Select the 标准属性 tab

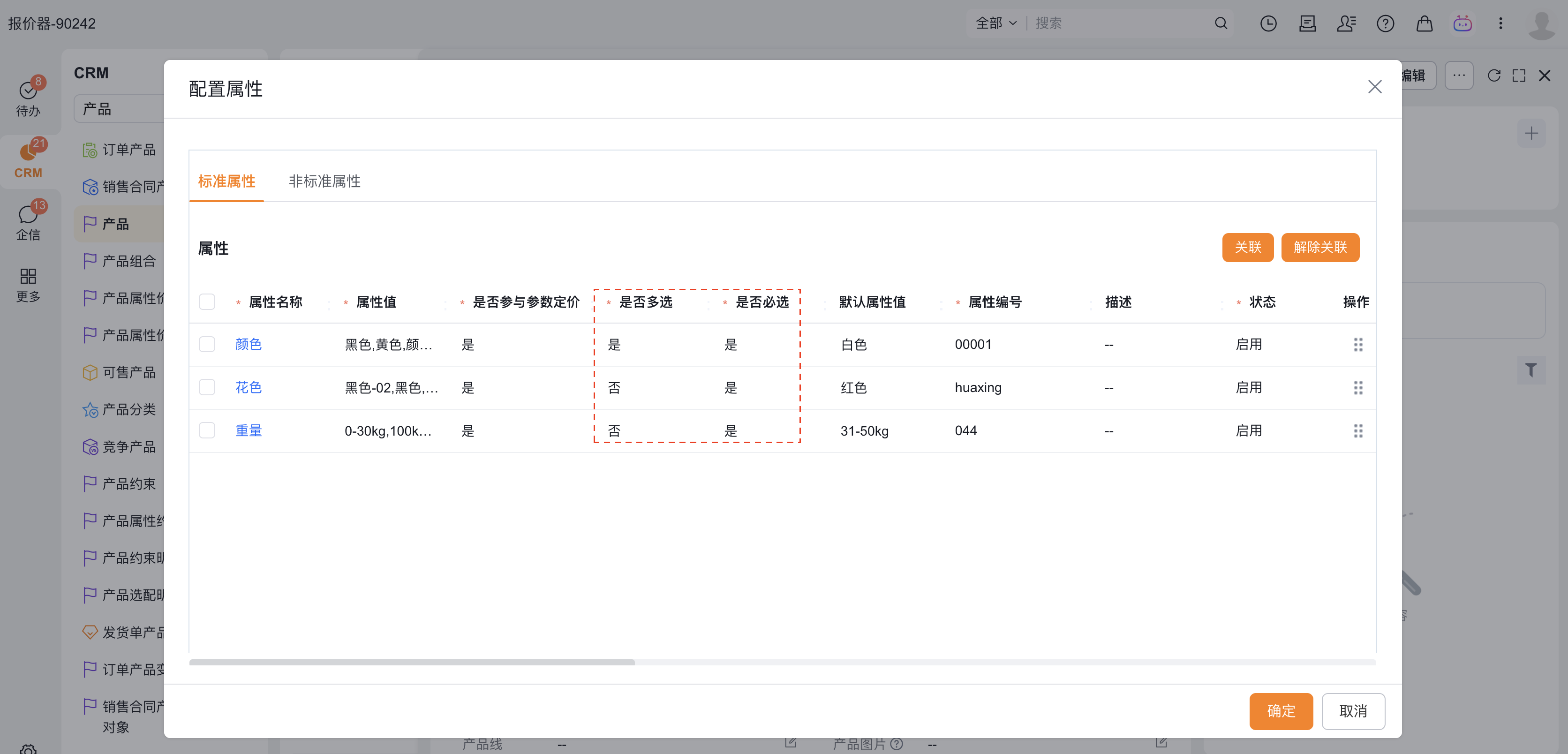pyautogui.click(x=226, y=181)
